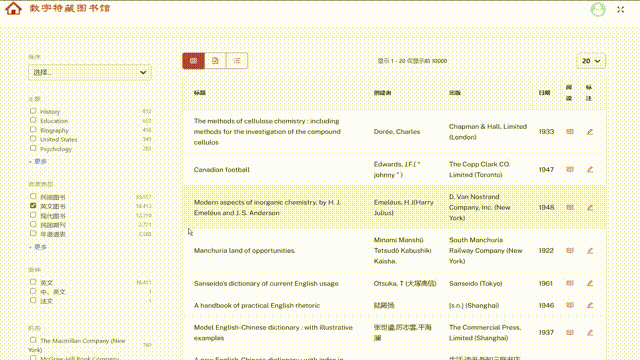Screen dimensions: 640x360
Task: Check The Macmillan Company publisher filter
Action: tap(33, 340)
